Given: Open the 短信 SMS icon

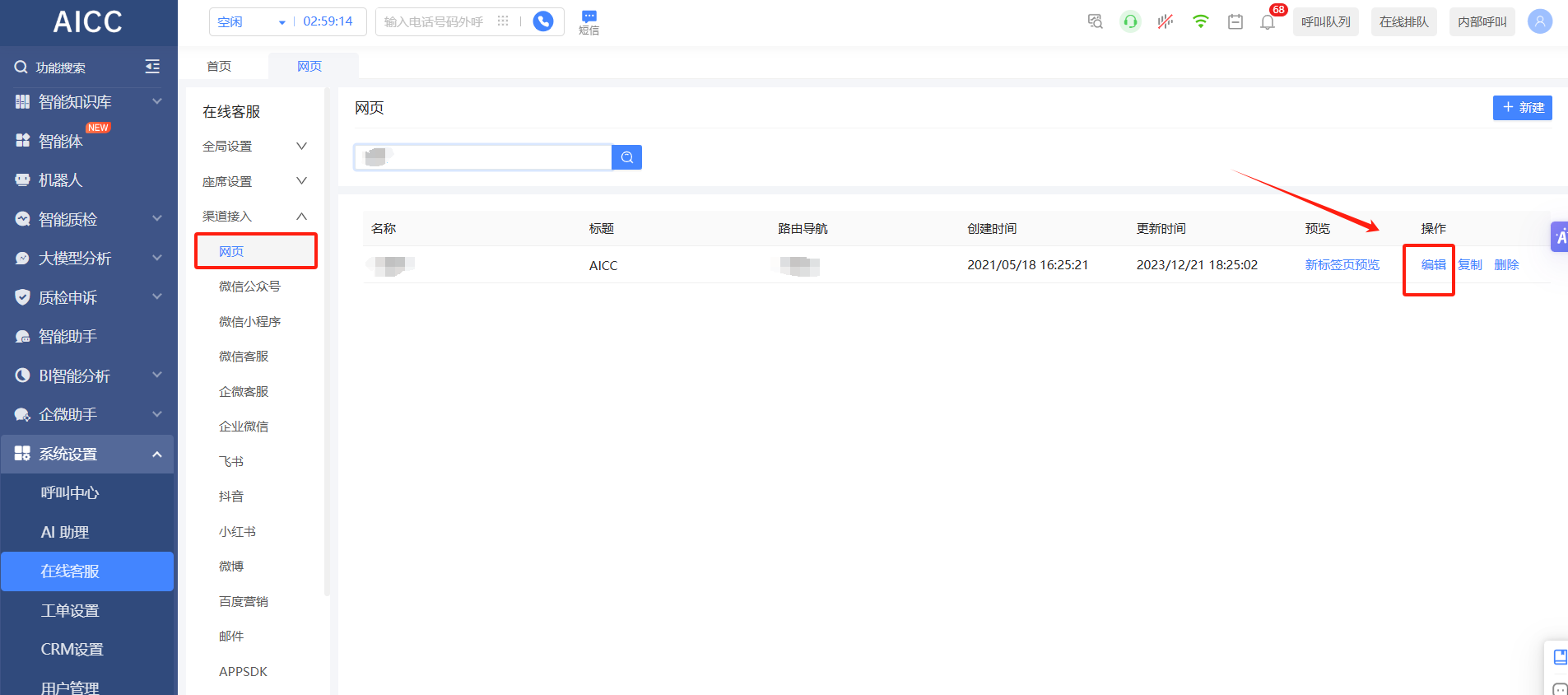Looking at the screenshot, I should [x=589, y=22].
